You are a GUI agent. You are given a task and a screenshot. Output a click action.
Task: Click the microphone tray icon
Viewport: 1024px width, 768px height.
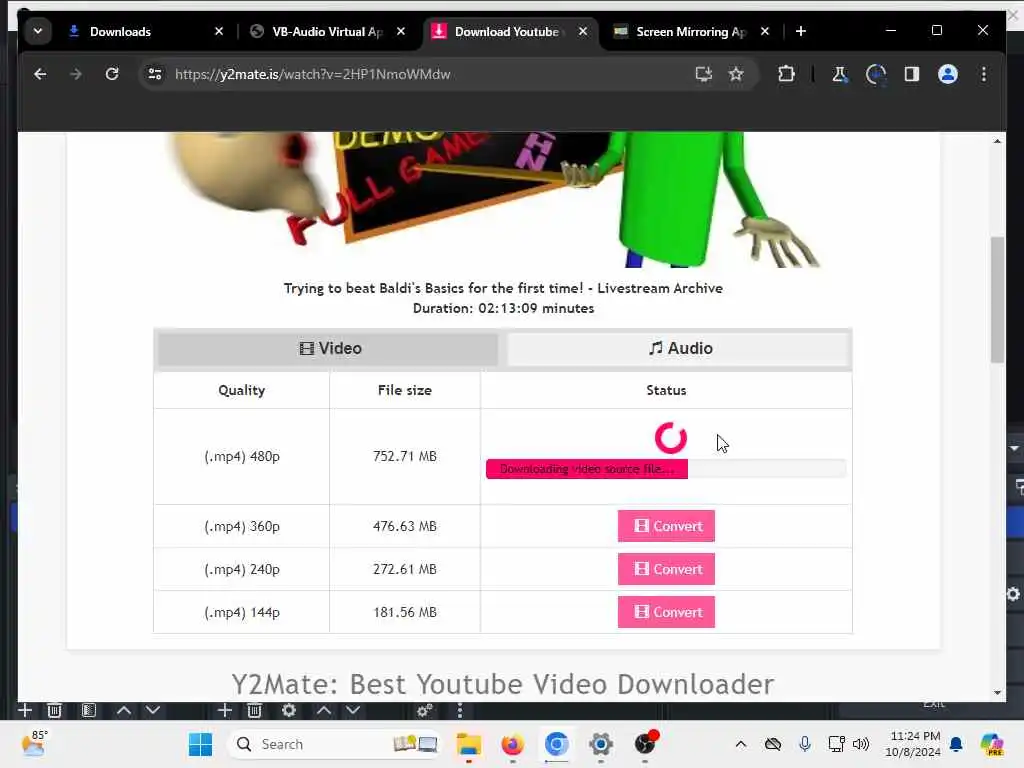click(x=805, y=744)
